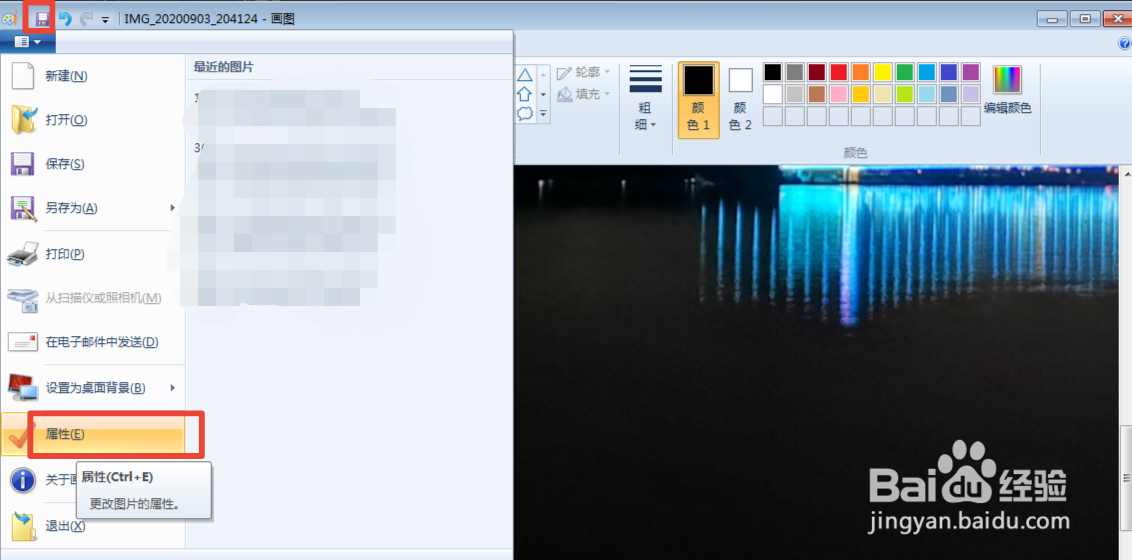
Task: Click the first empty custom color slot
Action: click(x=773, y=116)
